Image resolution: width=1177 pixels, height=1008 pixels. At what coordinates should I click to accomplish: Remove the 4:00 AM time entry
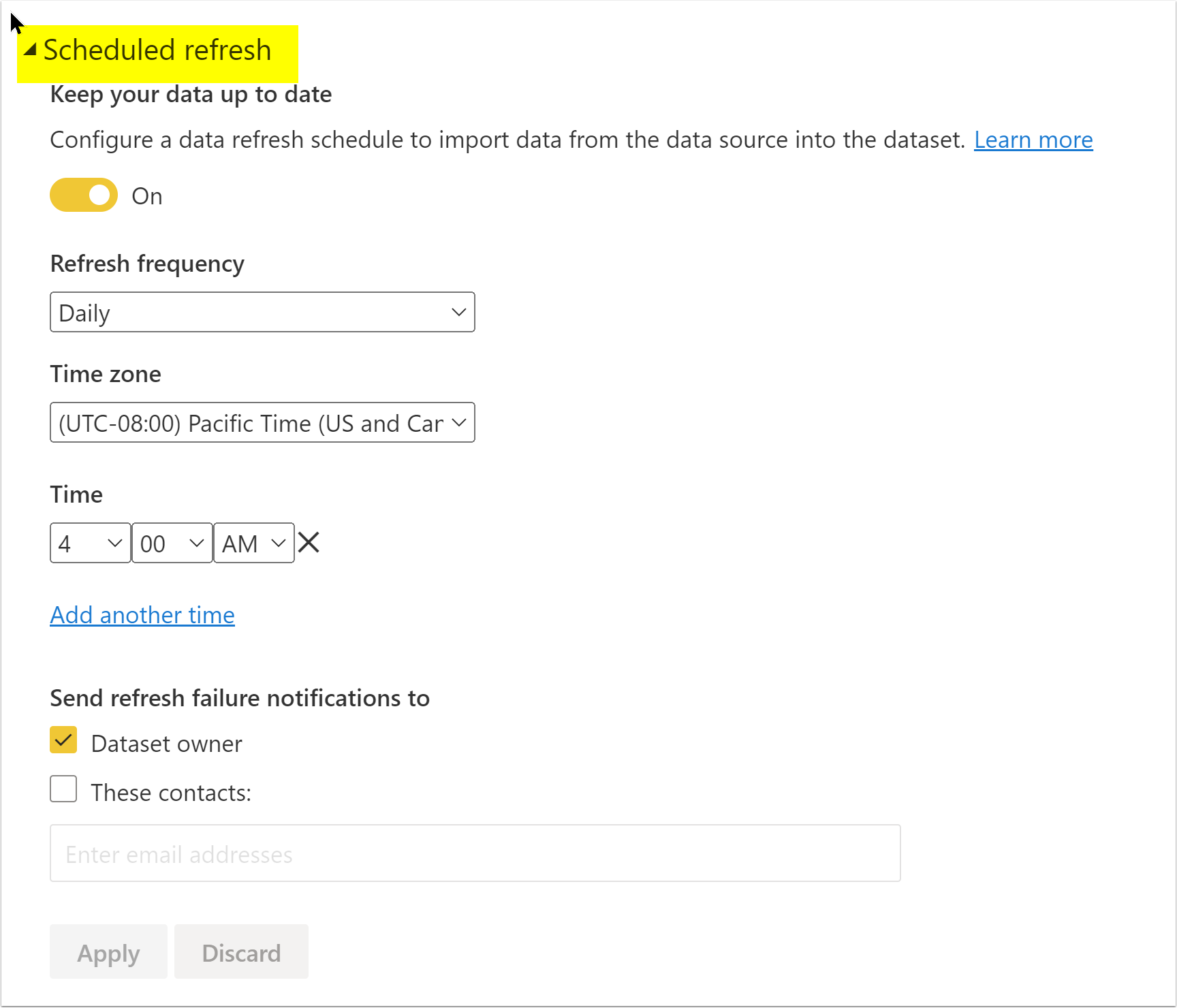pyautogui.click(x=309, y=543)
